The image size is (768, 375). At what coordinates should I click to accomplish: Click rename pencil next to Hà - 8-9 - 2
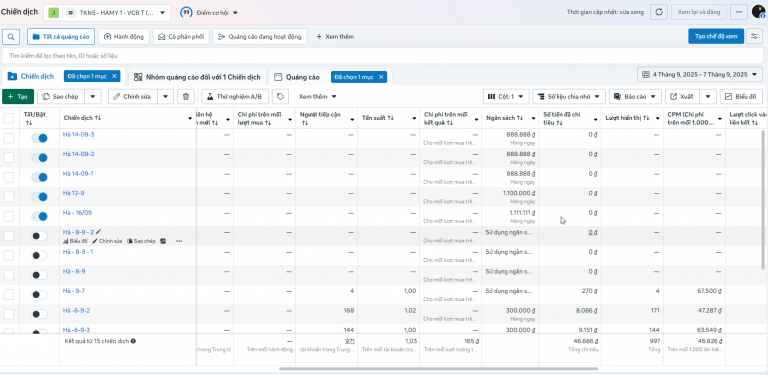click(98, 232)
